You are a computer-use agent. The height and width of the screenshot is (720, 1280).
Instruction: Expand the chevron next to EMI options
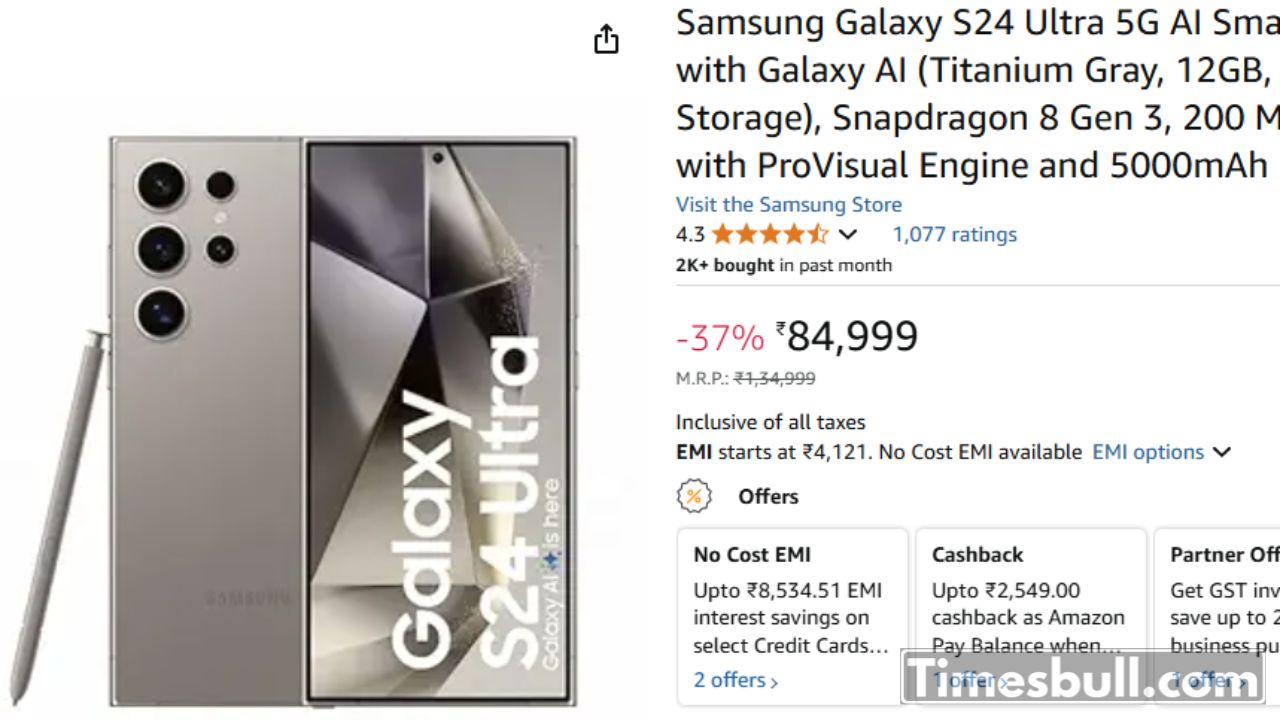(1222, 452)
